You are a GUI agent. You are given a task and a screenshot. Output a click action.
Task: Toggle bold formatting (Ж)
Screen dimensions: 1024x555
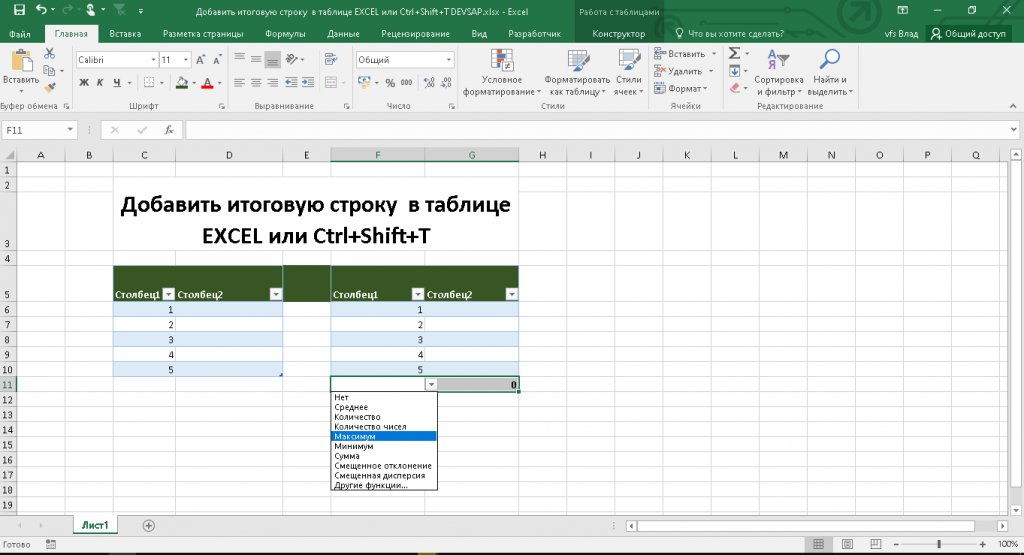coord(84,82)
